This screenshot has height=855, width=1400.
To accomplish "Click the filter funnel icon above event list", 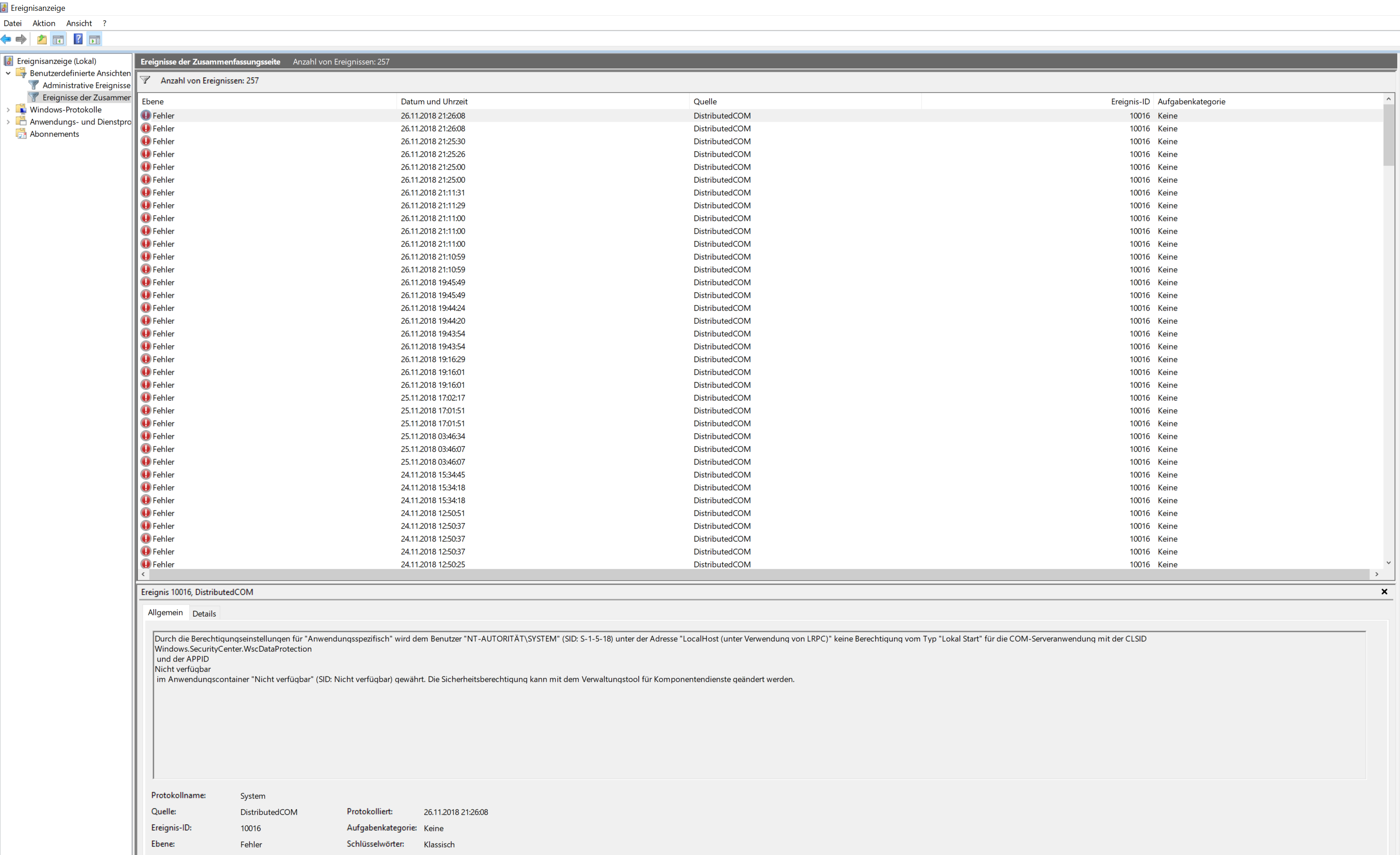I will (x=145, y=80).
